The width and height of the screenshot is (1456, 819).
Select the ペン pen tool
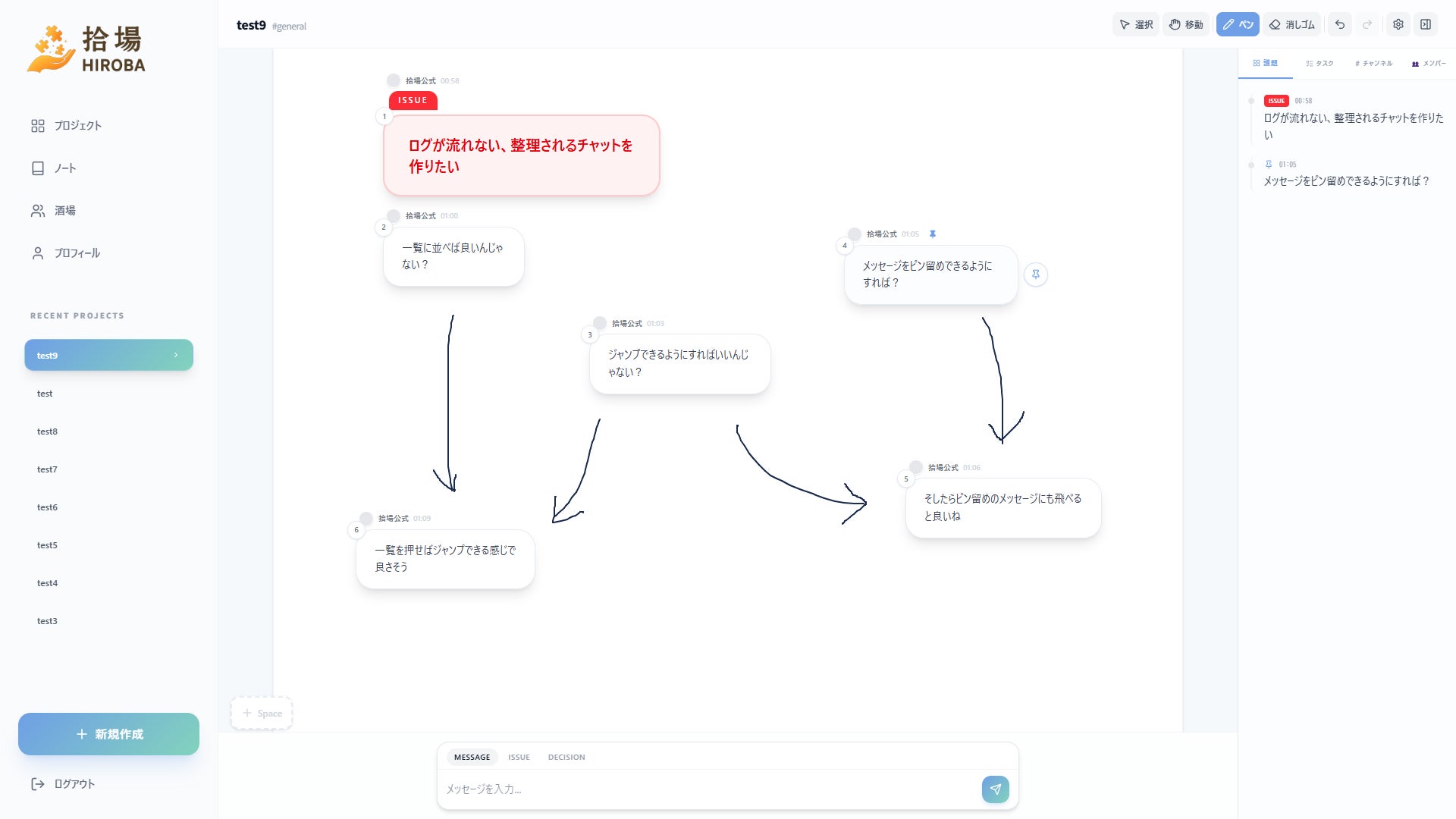click(1238, 24)
